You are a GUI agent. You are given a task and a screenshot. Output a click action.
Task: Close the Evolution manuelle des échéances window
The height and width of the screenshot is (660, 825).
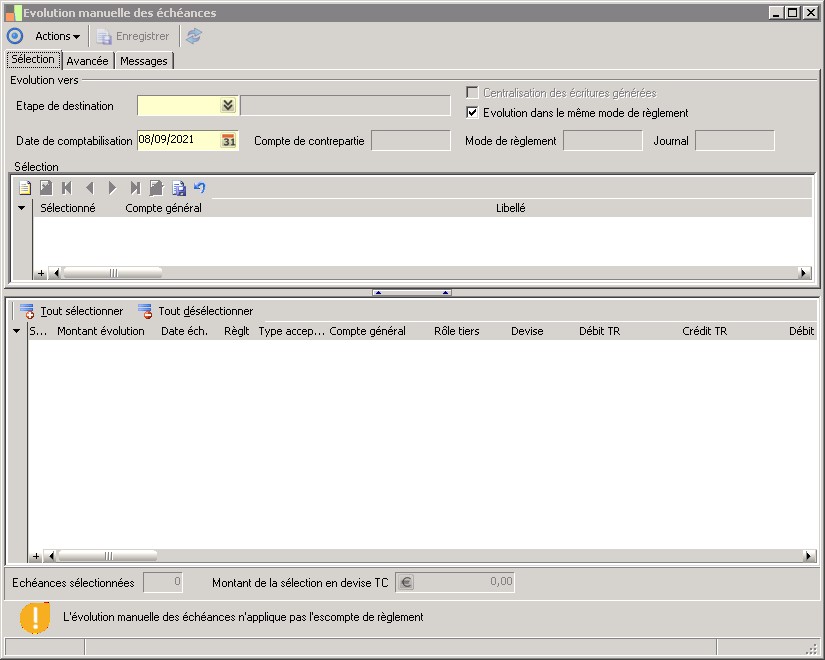click(810, 13)
